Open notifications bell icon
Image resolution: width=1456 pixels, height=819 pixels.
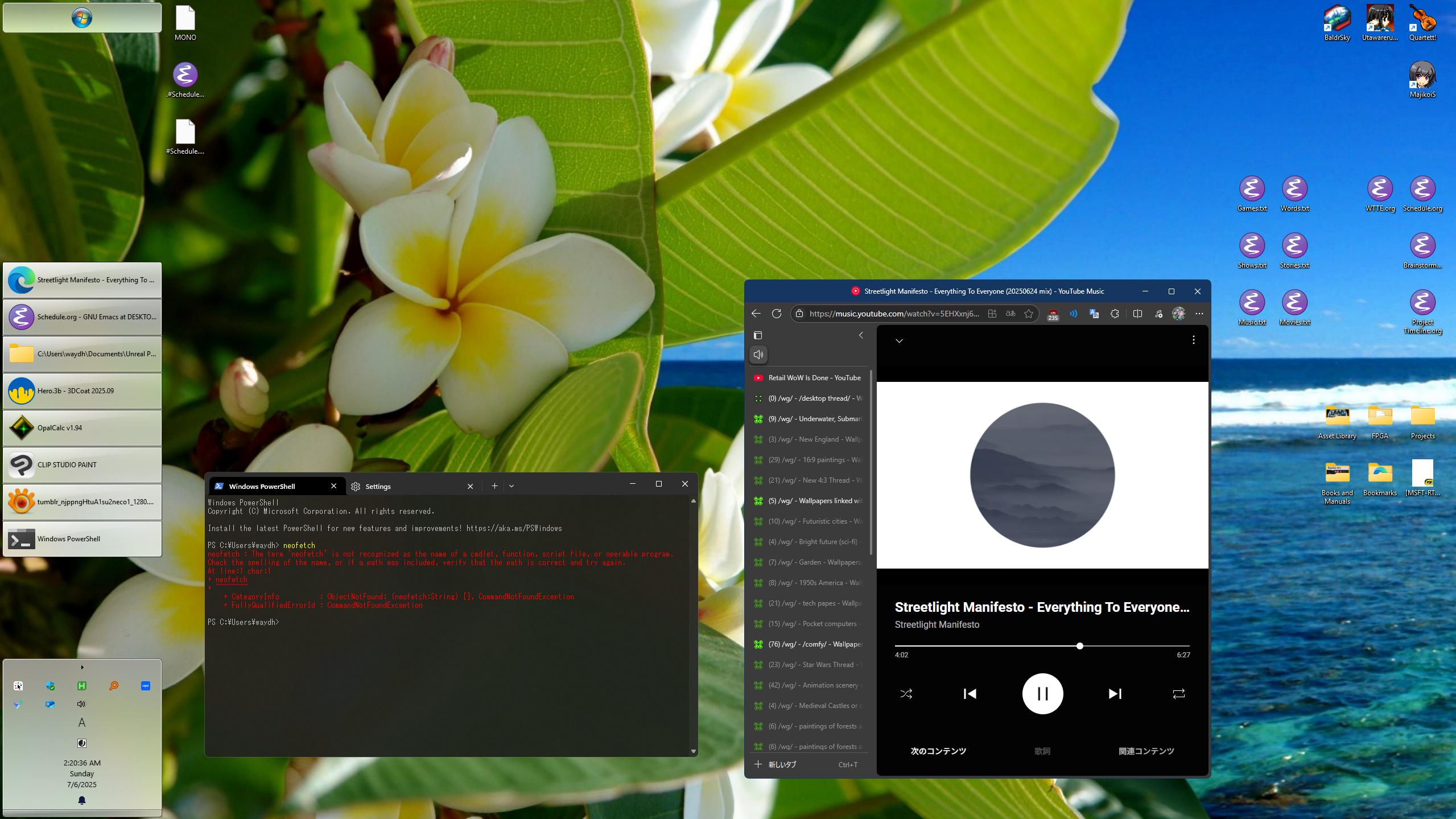coord(81,800)
